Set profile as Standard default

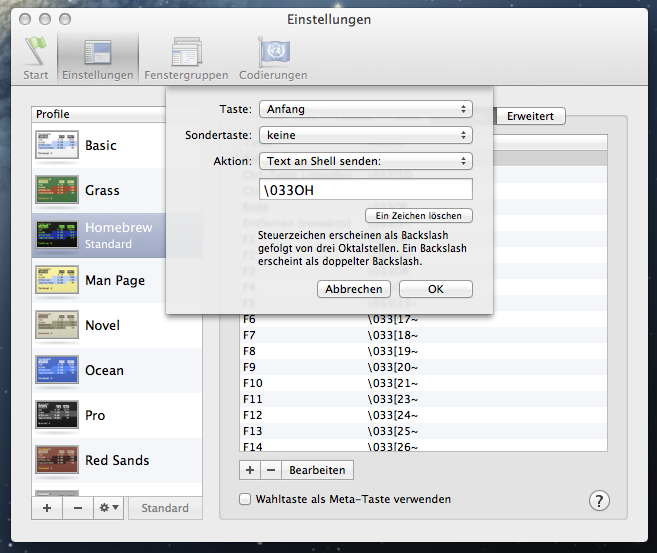(x=165, y=508)
